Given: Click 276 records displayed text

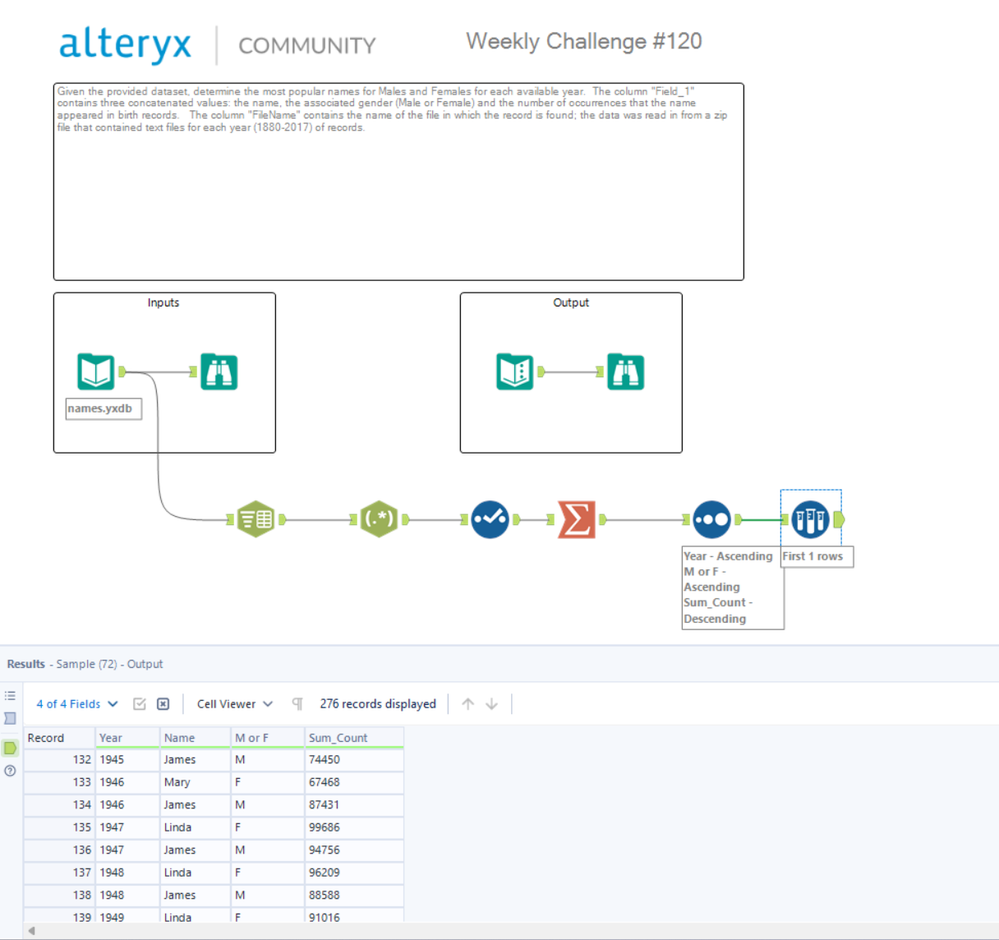Looking at the screenshot, I should pyautogui.click(x=378, y=704).
